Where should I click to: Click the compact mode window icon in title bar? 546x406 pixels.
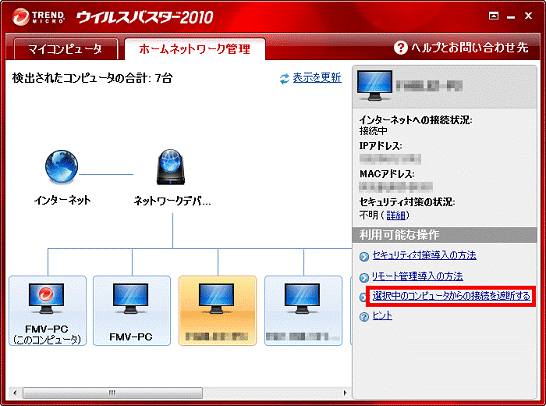click(x=494, y=16)
